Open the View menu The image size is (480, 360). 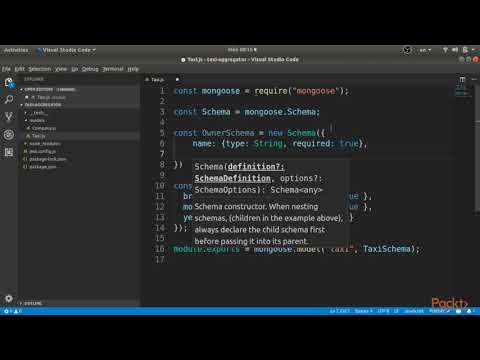point(61,69)
